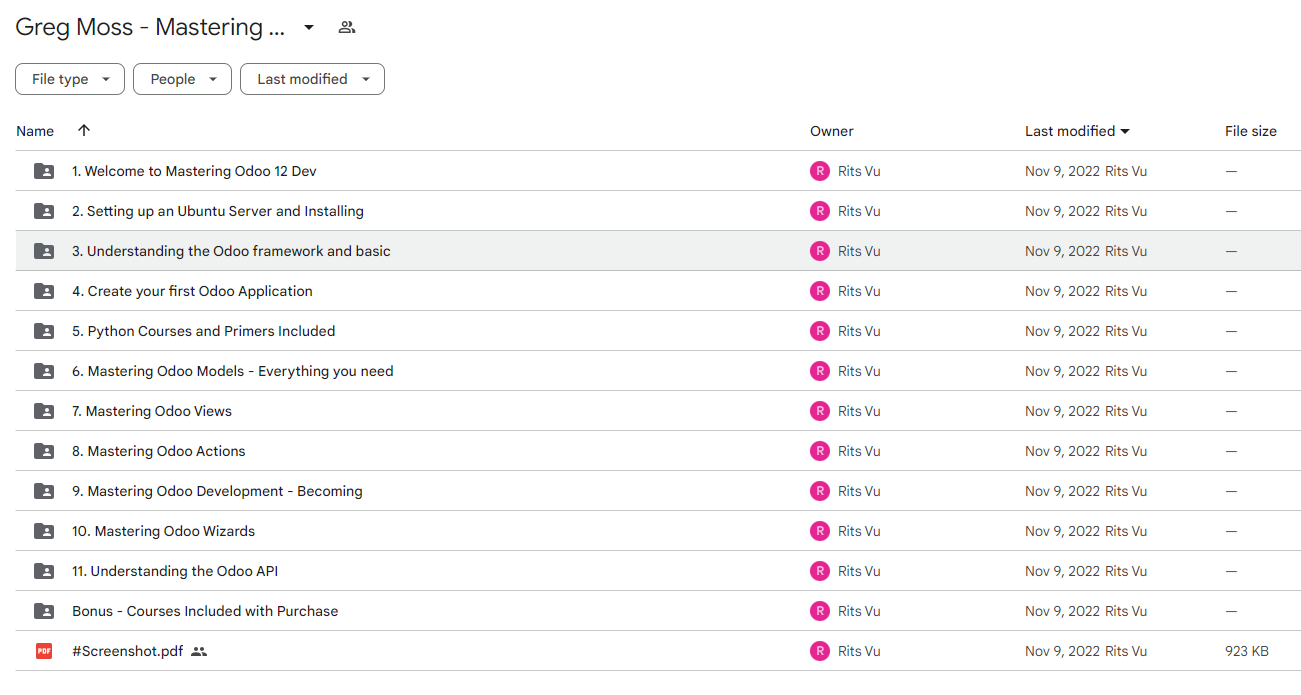Click the shared people icon beside title
This screenshot has width=1301, height=695.
[347, 28]
